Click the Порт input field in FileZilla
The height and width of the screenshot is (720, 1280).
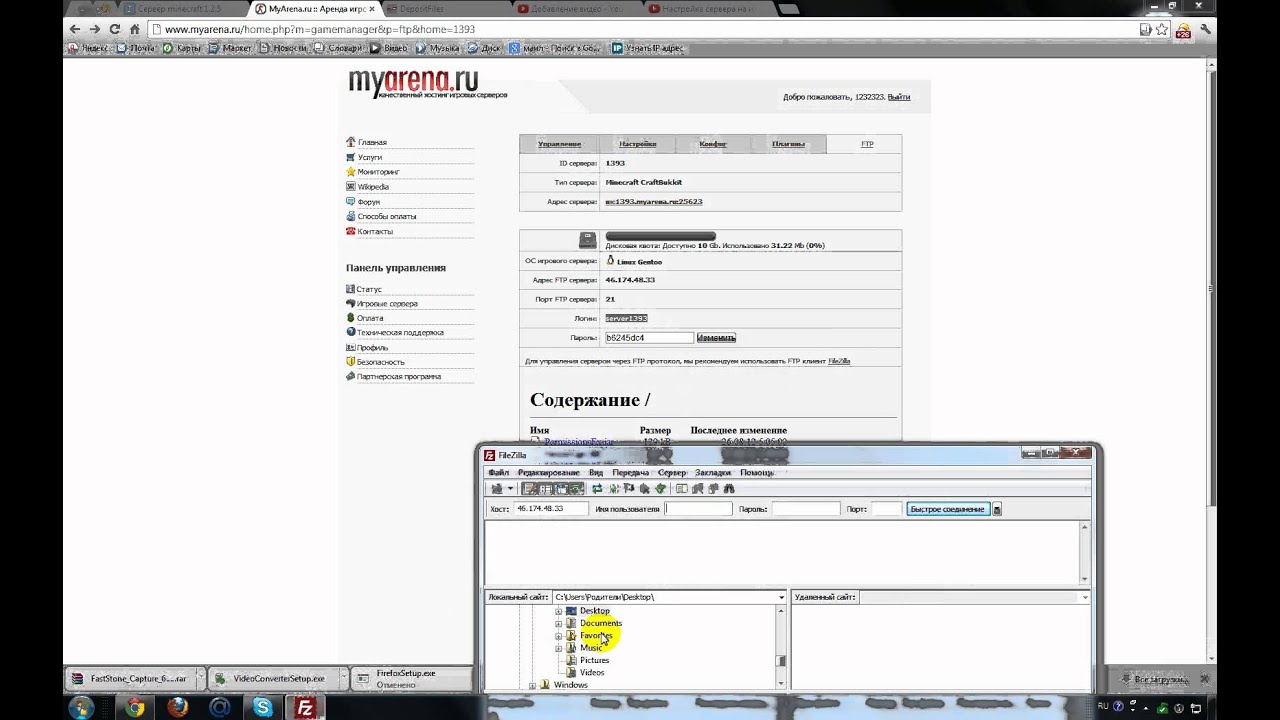887,509
